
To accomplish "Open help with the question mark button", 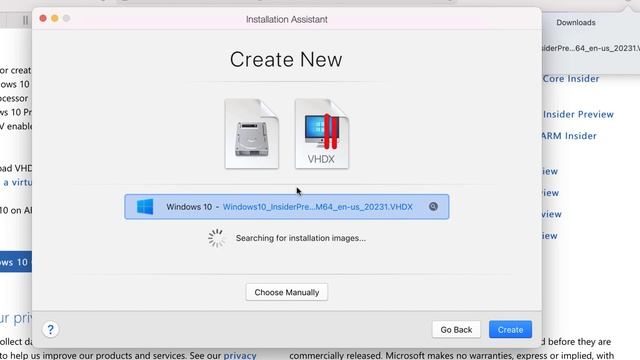I will tap(51, 329).
